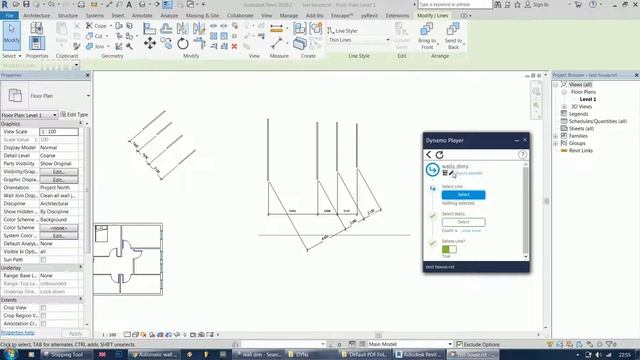Open the Line Style Thin Lines dropdown

click(x=387, y=40)
